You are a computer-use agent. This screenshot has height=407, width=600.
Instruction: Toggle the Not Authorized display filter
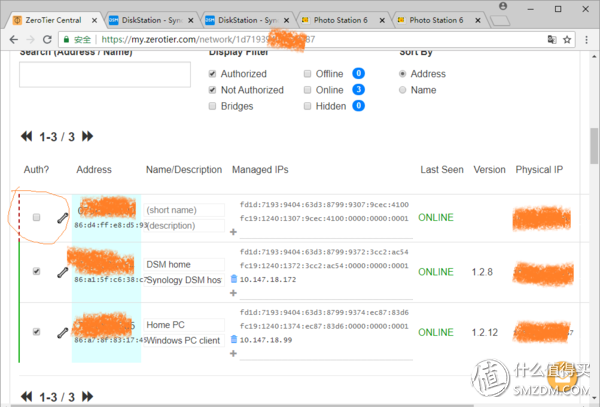(212, 90)
